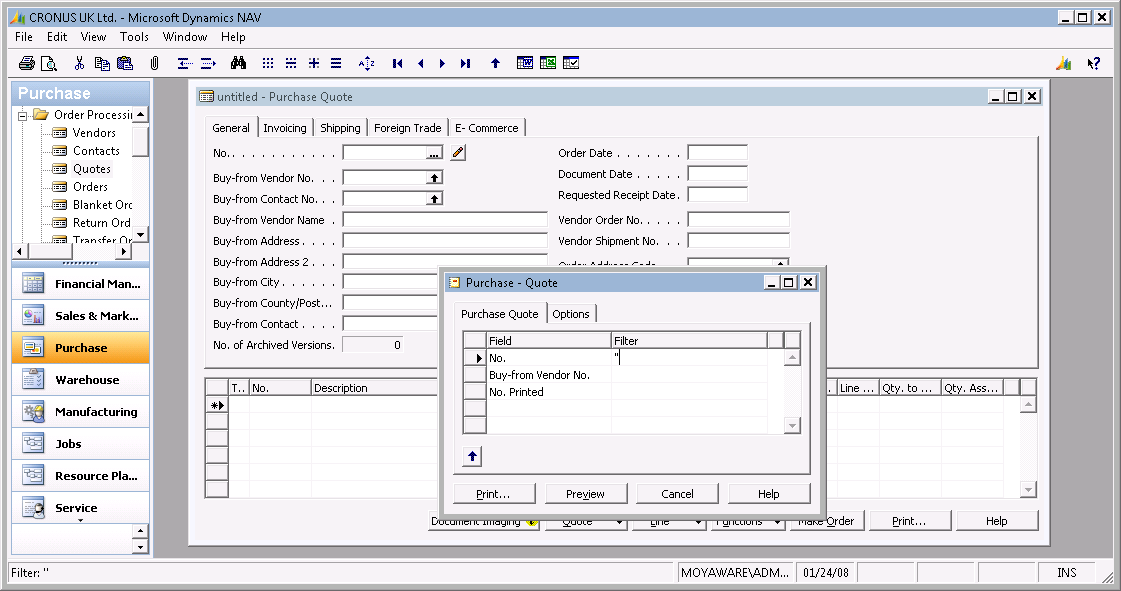This screenshot has width=1121, height=591.
Task: Click Print... button in Purchase - Quote dialog
Action: (x=494, y=494)
